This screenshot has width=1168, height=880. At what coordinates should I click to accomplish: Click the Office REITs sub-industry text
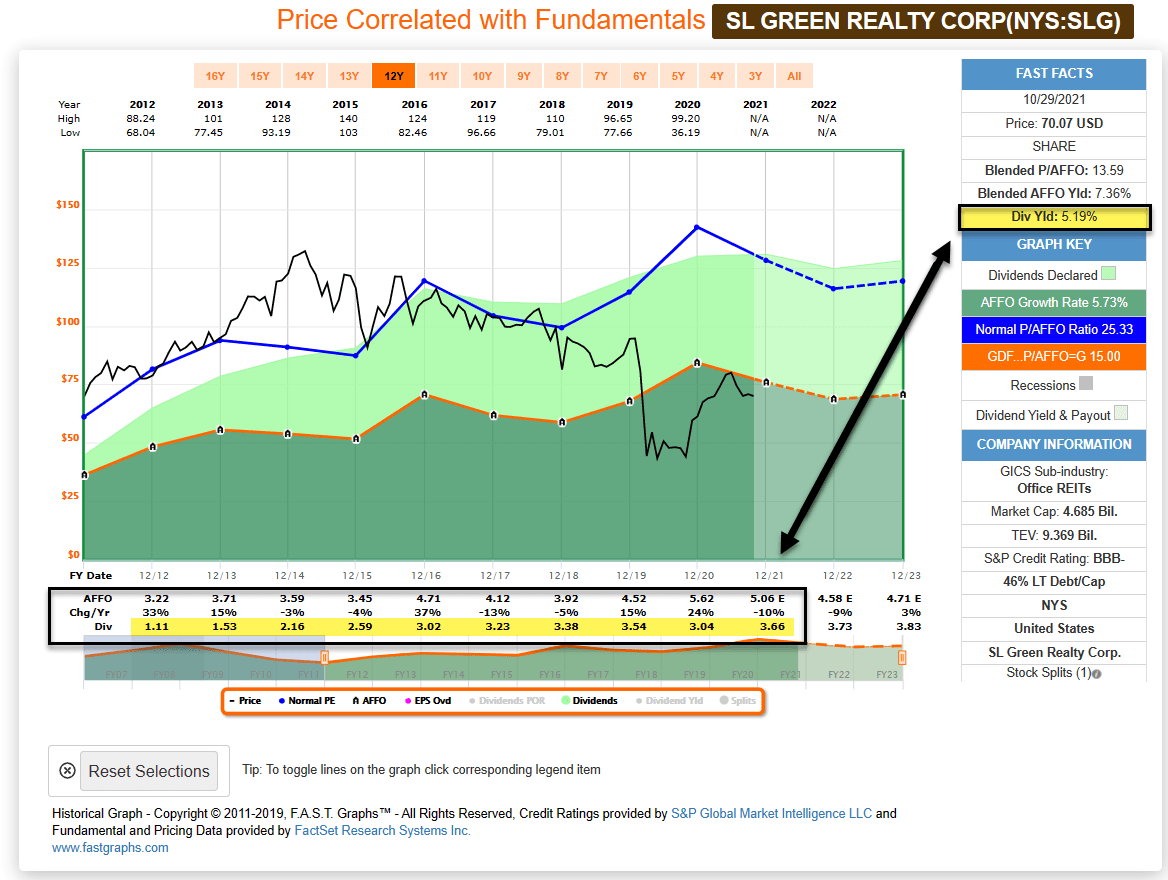point(1053,489)
